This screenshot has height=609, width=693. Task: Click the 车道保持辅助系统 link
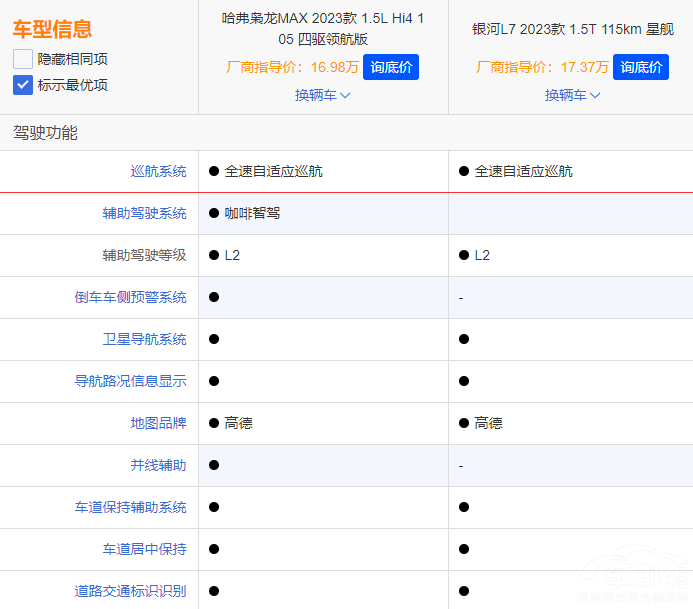[x=130, y=507]
